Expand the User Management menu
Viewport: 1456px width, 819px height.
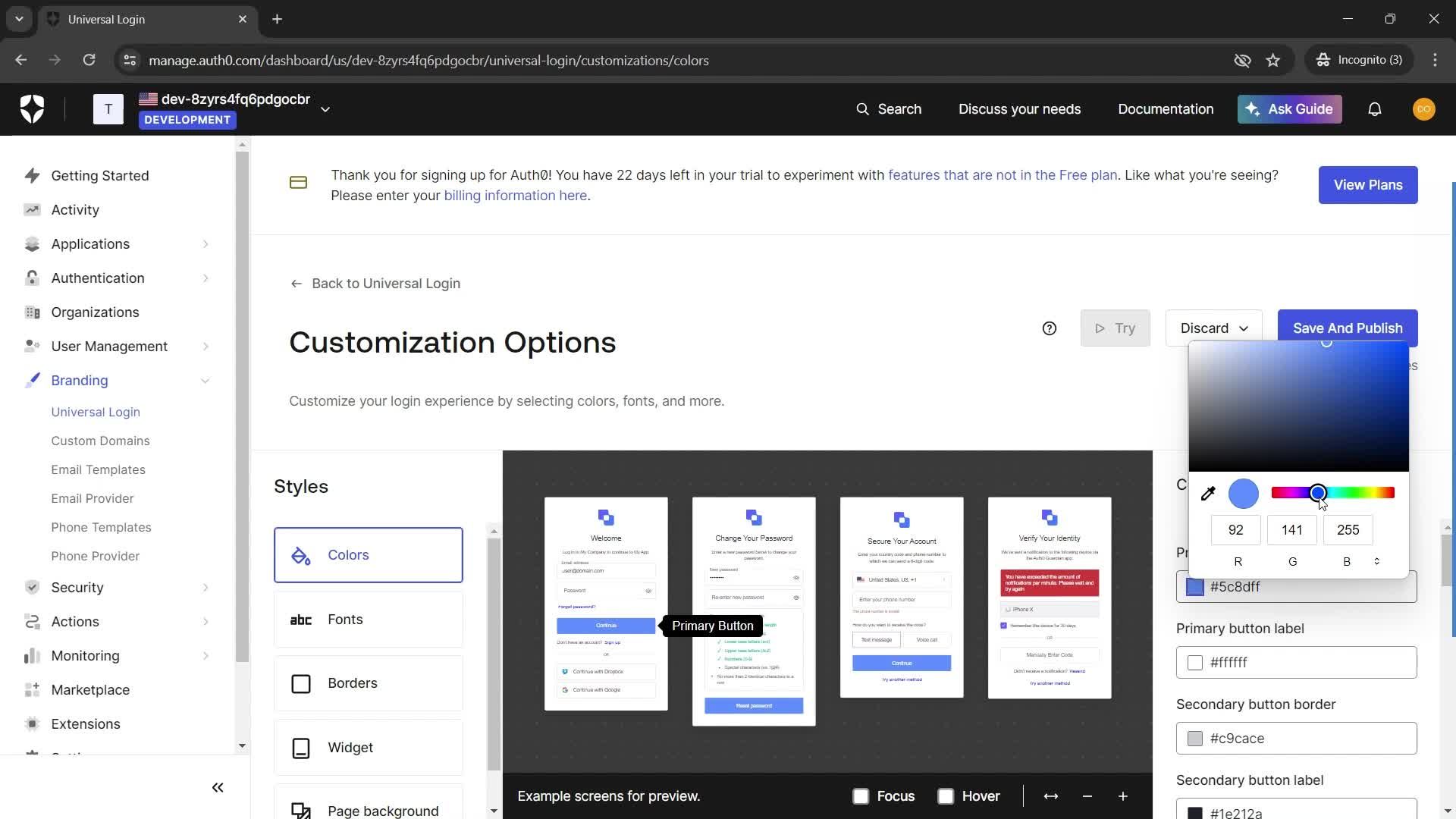click(x=206, y=347)
